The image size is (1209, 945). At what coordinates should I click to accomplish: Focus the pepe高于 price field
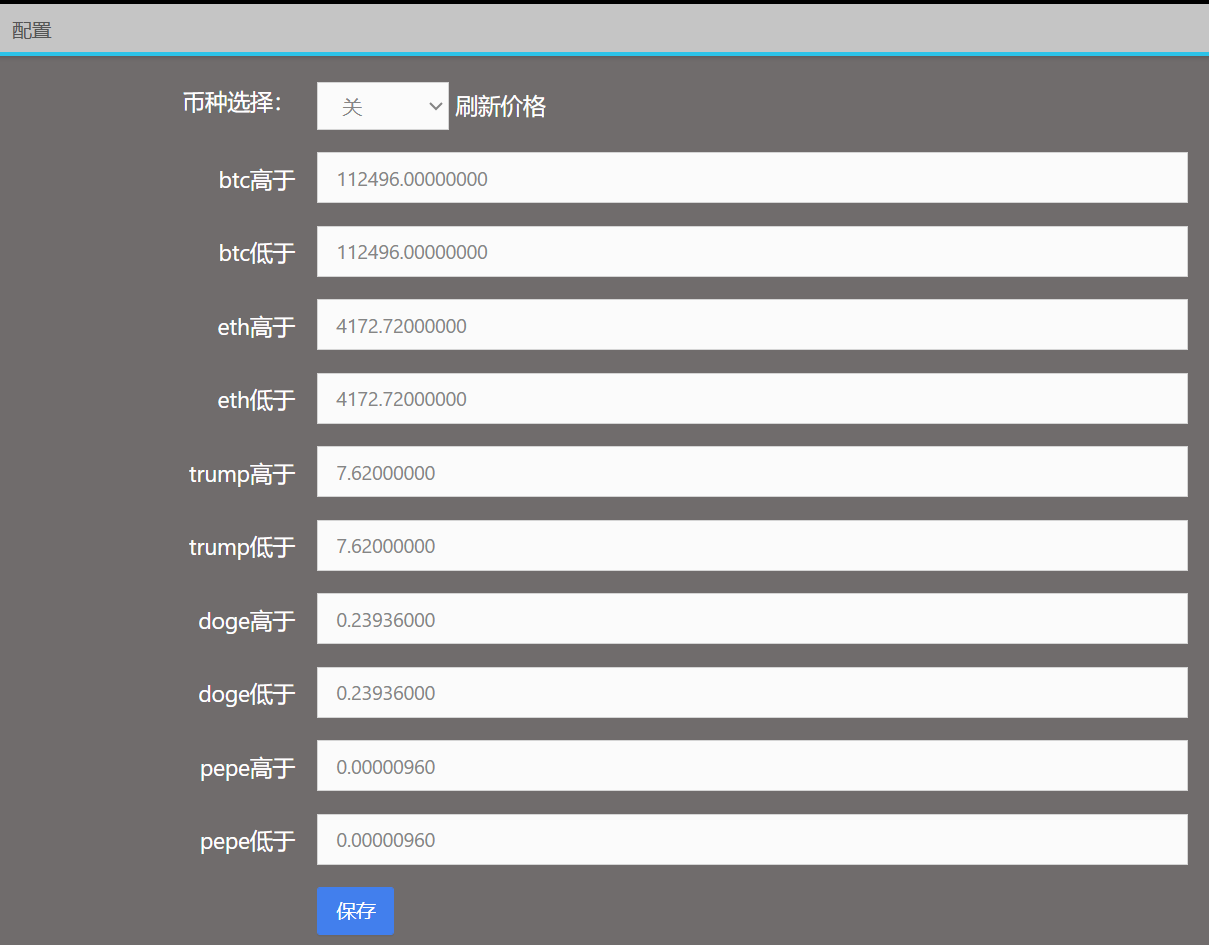[x=751, y=766]
